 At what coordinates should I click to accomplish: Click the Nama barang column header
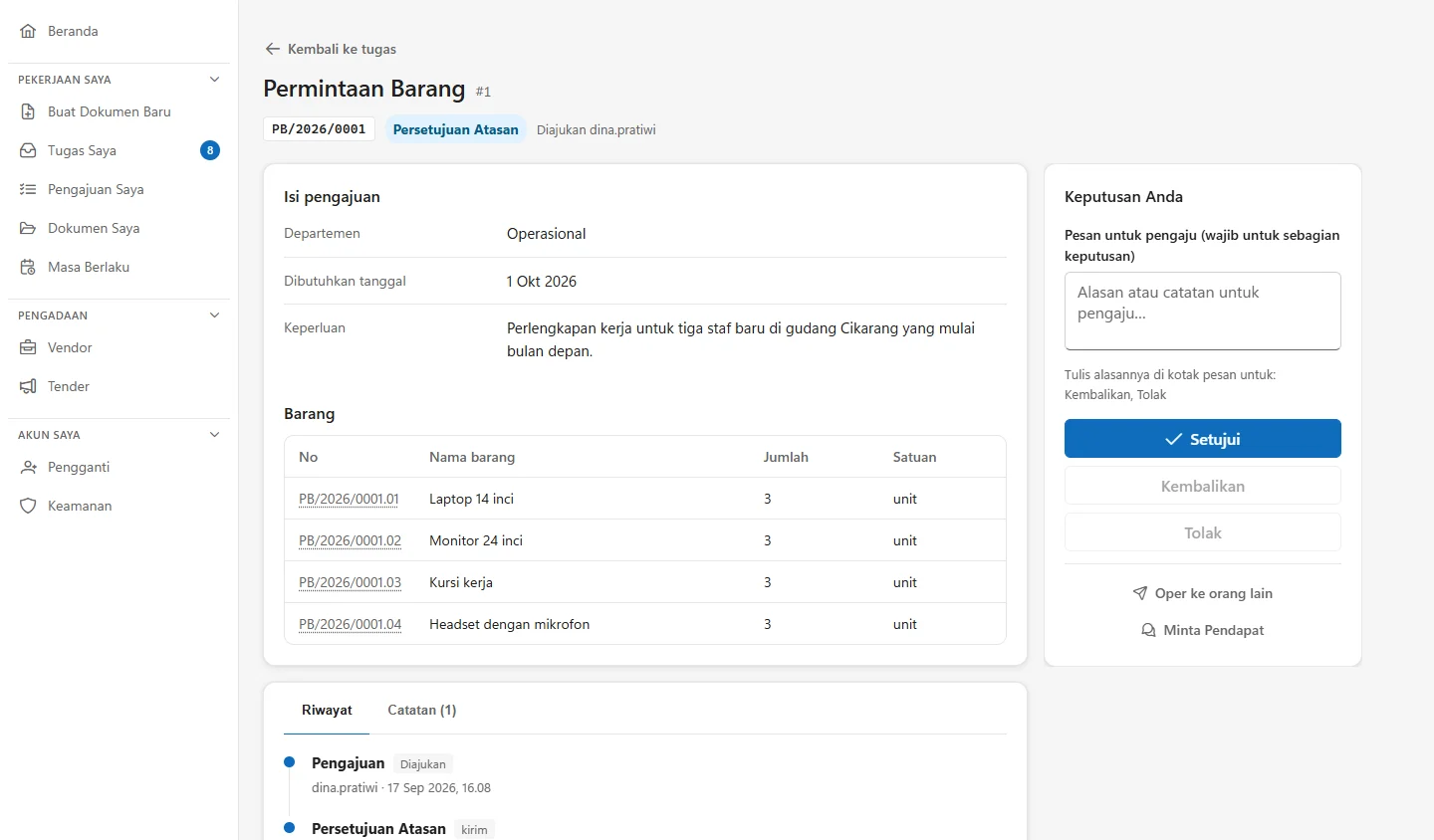click(x=472, y=457)
